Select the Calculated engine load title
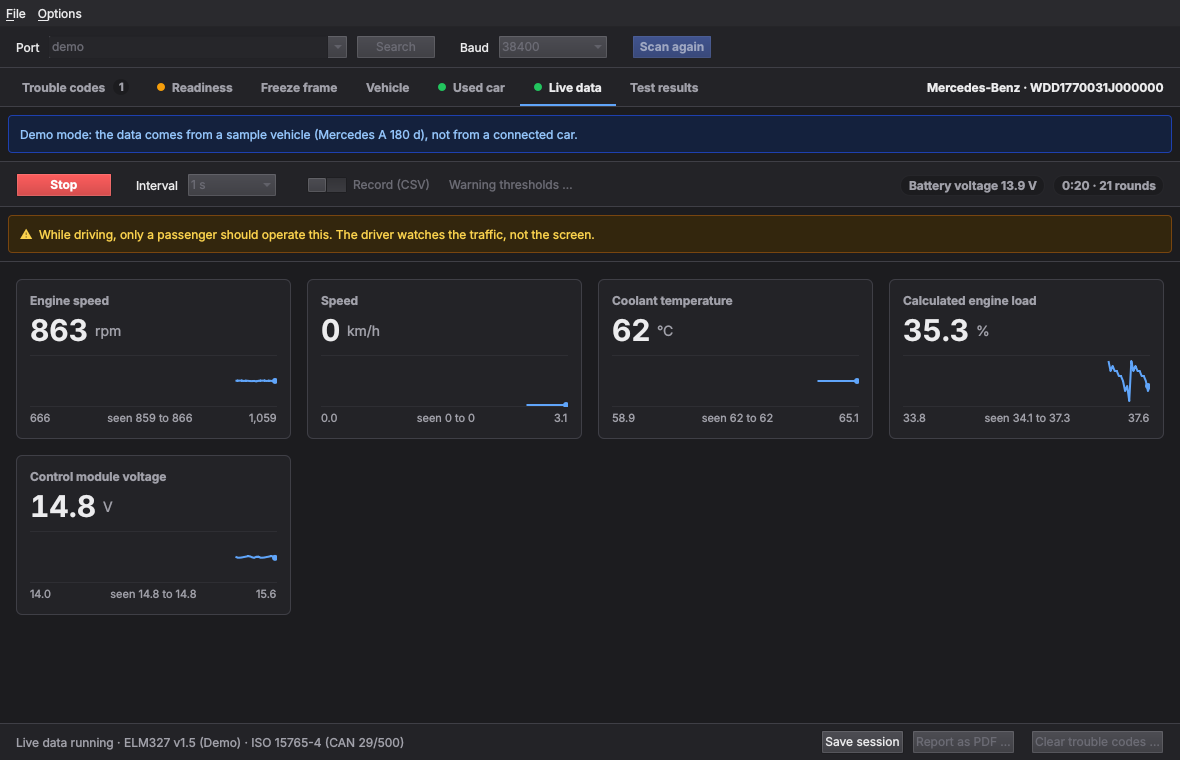 coord(969,301)
